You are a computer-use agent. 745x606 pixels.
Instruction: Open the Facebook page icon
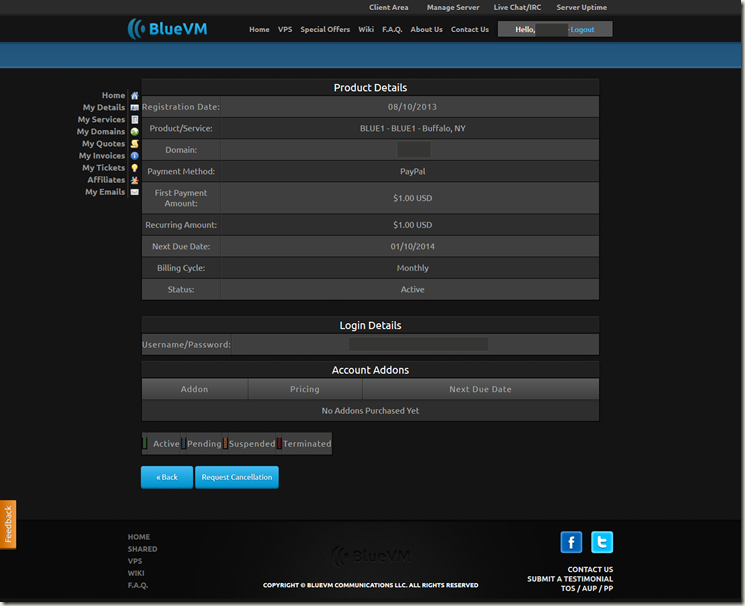pos(571,542)
